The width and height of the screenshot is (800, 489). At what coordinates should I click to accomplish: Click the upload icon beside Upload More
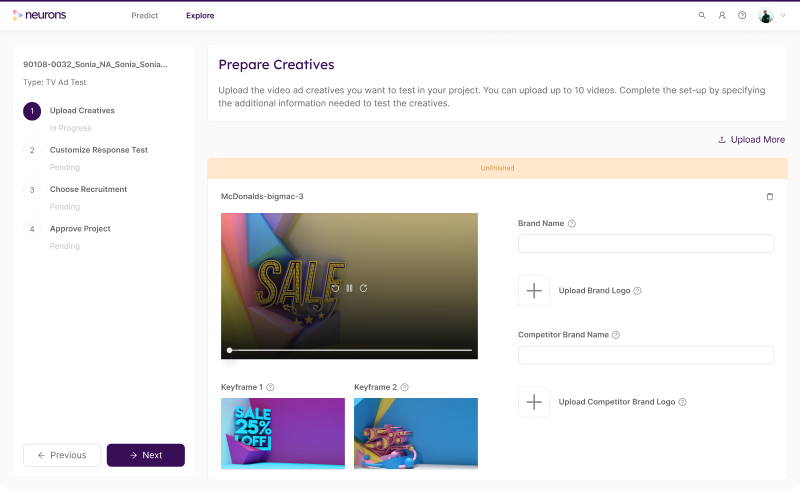[722, 139]
